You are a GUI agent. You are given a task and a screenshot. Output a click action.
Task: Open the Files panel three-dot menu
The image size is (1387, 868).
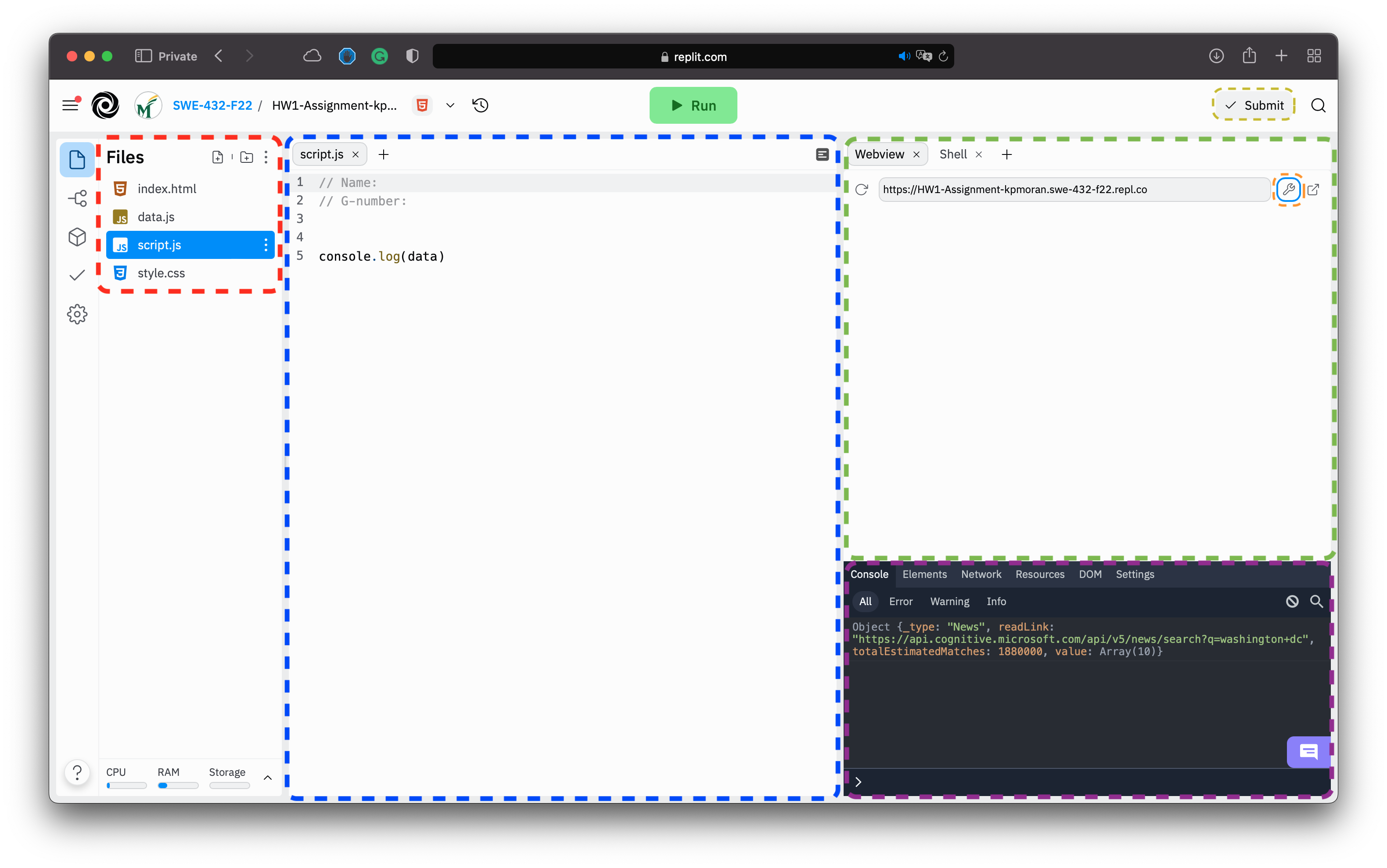tap(266, 157)
